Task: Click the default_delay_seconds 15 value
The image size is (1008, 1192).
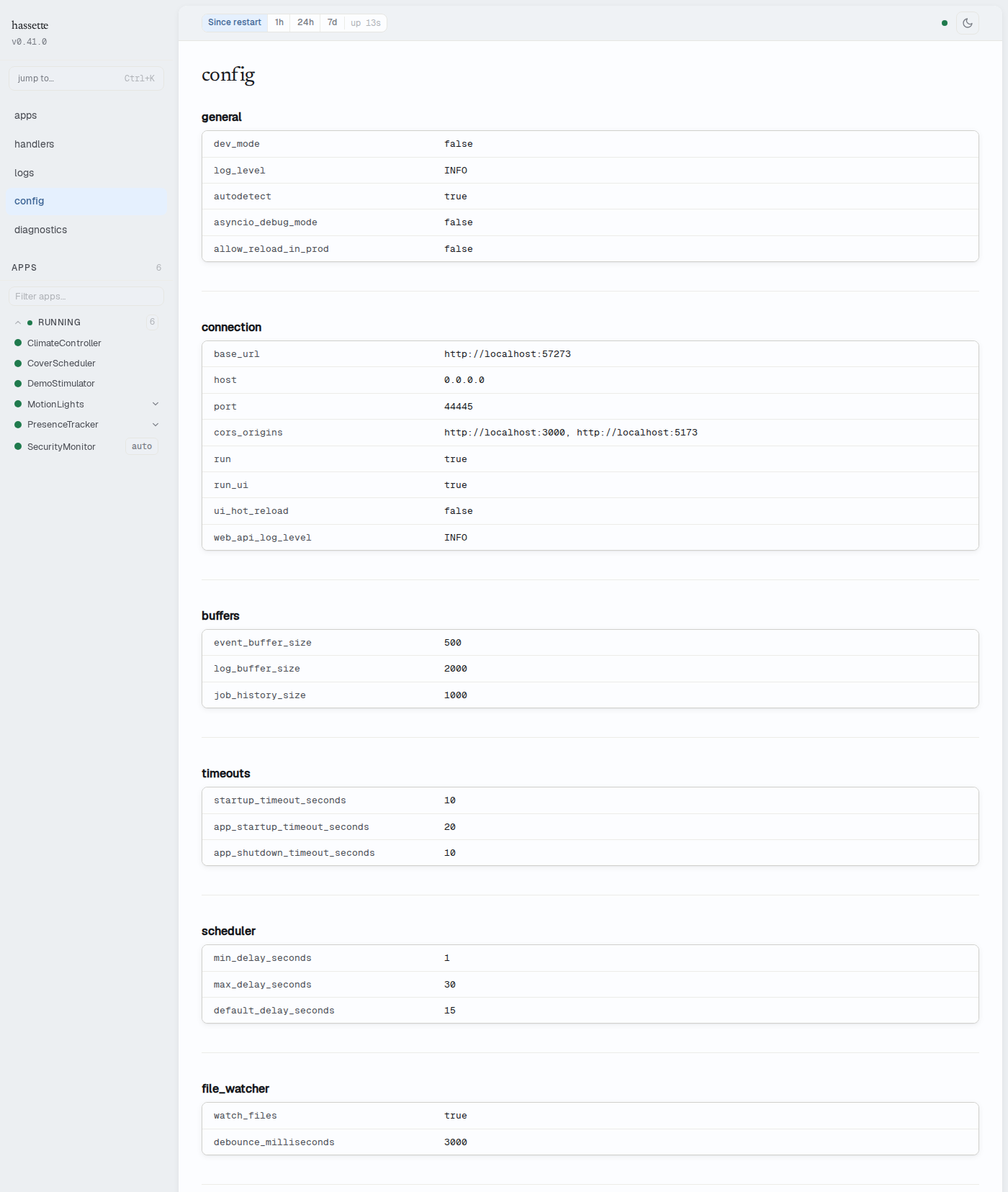Action: tap(450, 1011)
